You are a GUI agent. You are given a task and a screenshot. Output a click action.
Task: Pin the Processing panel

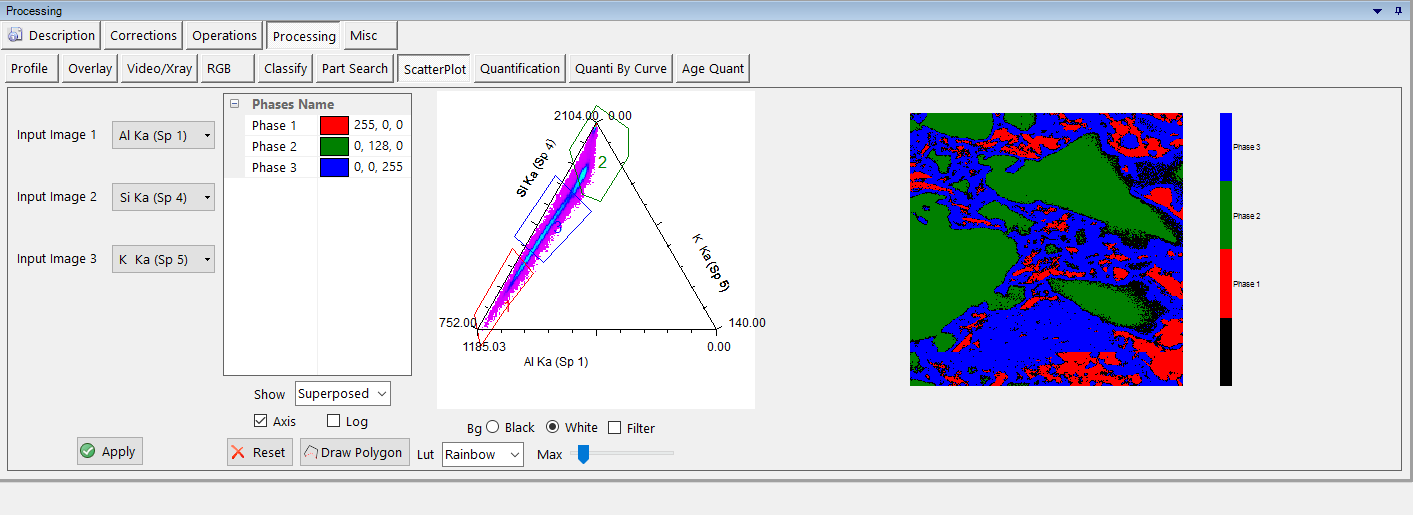point(1398,10)
